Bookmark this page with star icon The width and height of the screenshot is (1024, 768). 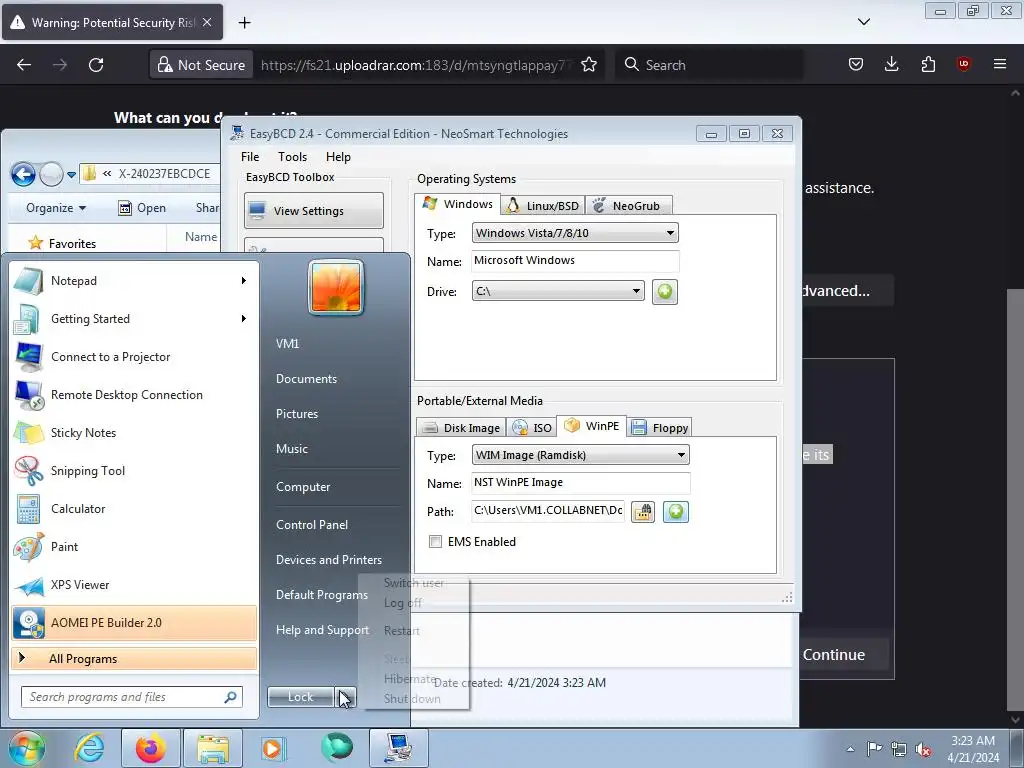[589, 65]
